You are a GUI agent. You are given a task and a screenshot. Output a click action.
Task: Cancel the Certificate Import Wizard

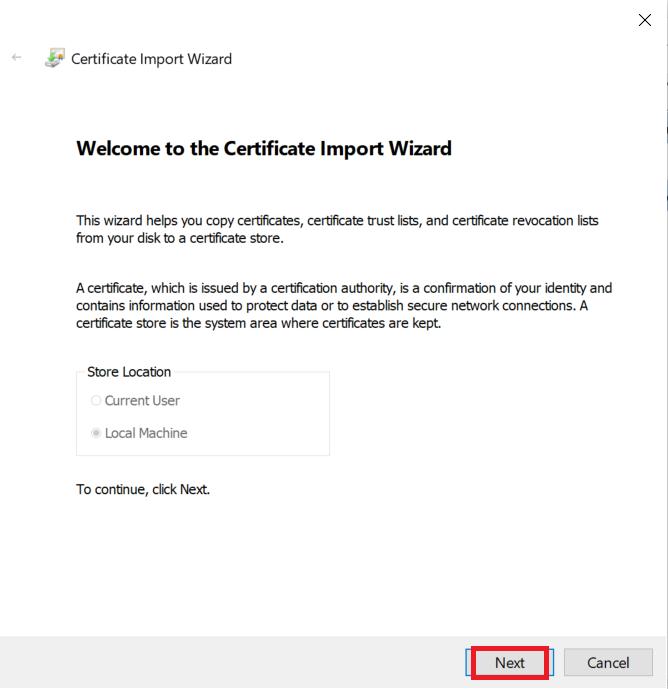tap(608, 662)
